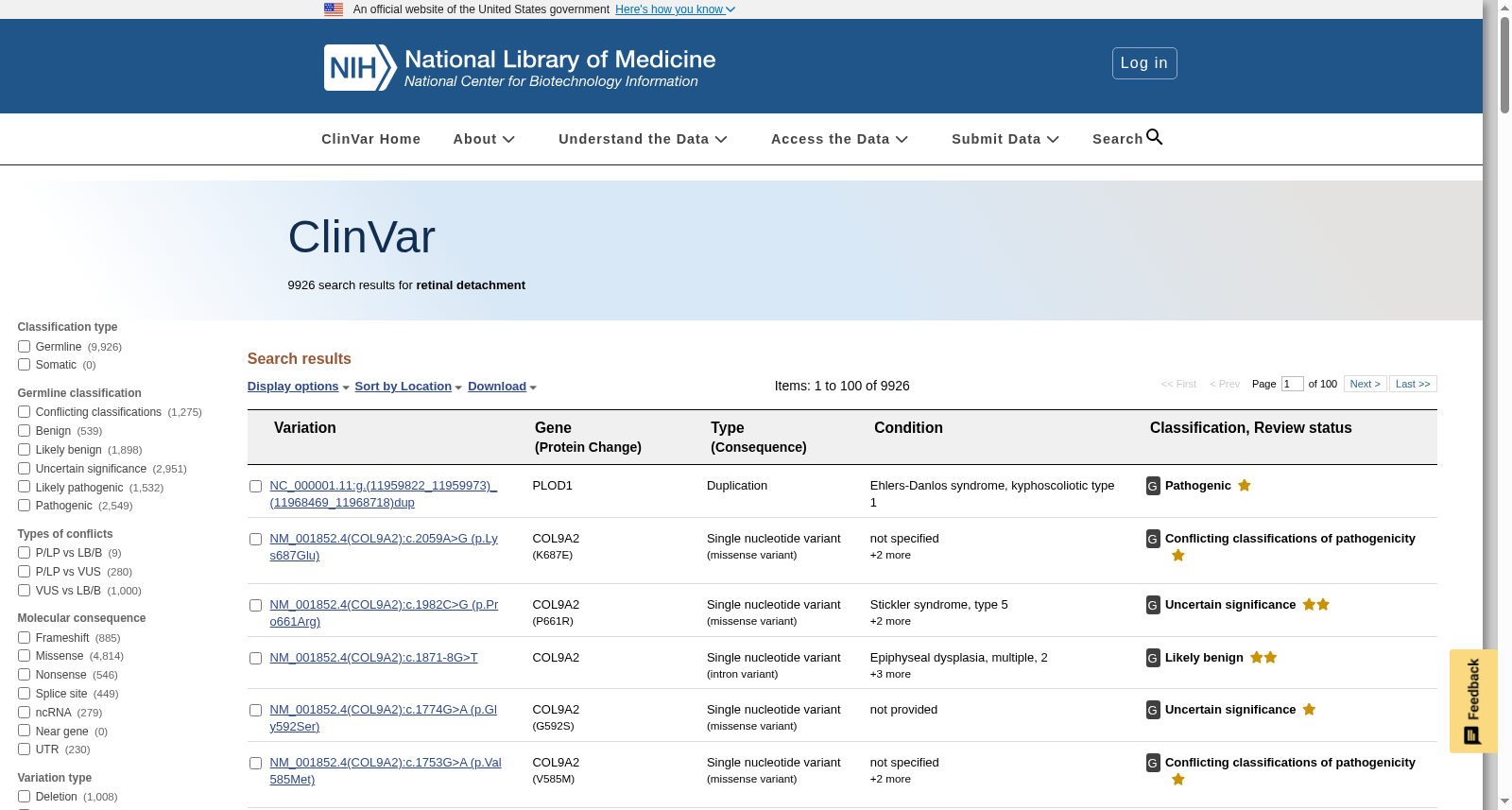Expand the Access the Data menu

pyautogui.click(x=839, y=139)
